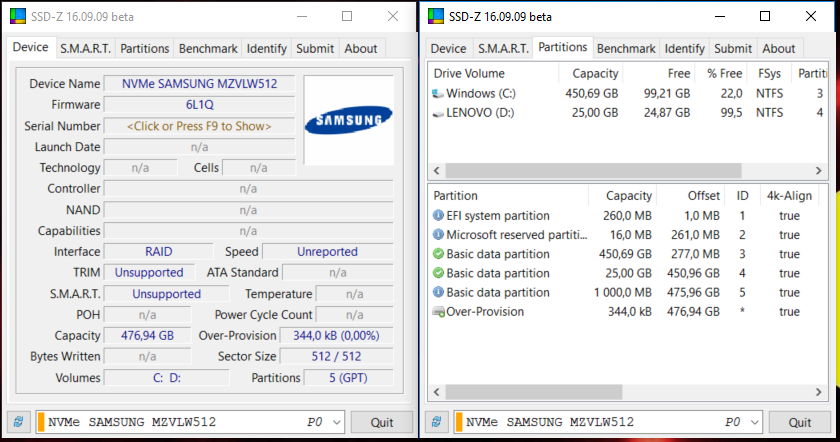
Task: Click the FSys column header
Action: coord(769,73)
